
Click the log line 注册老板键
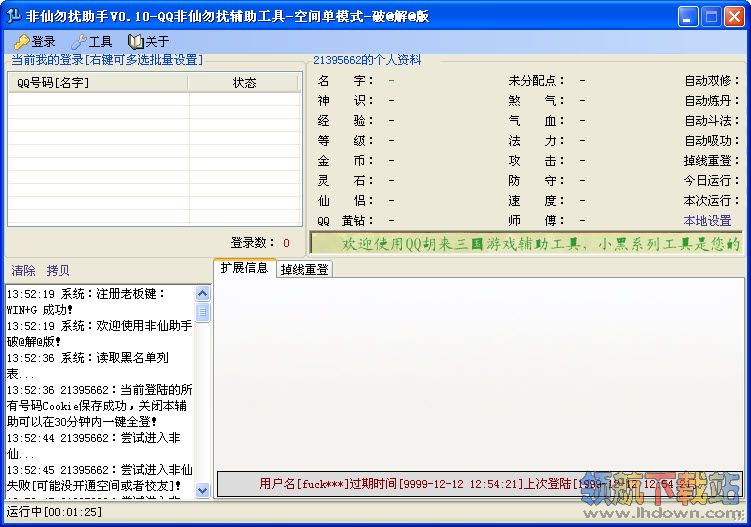[86, 302]
